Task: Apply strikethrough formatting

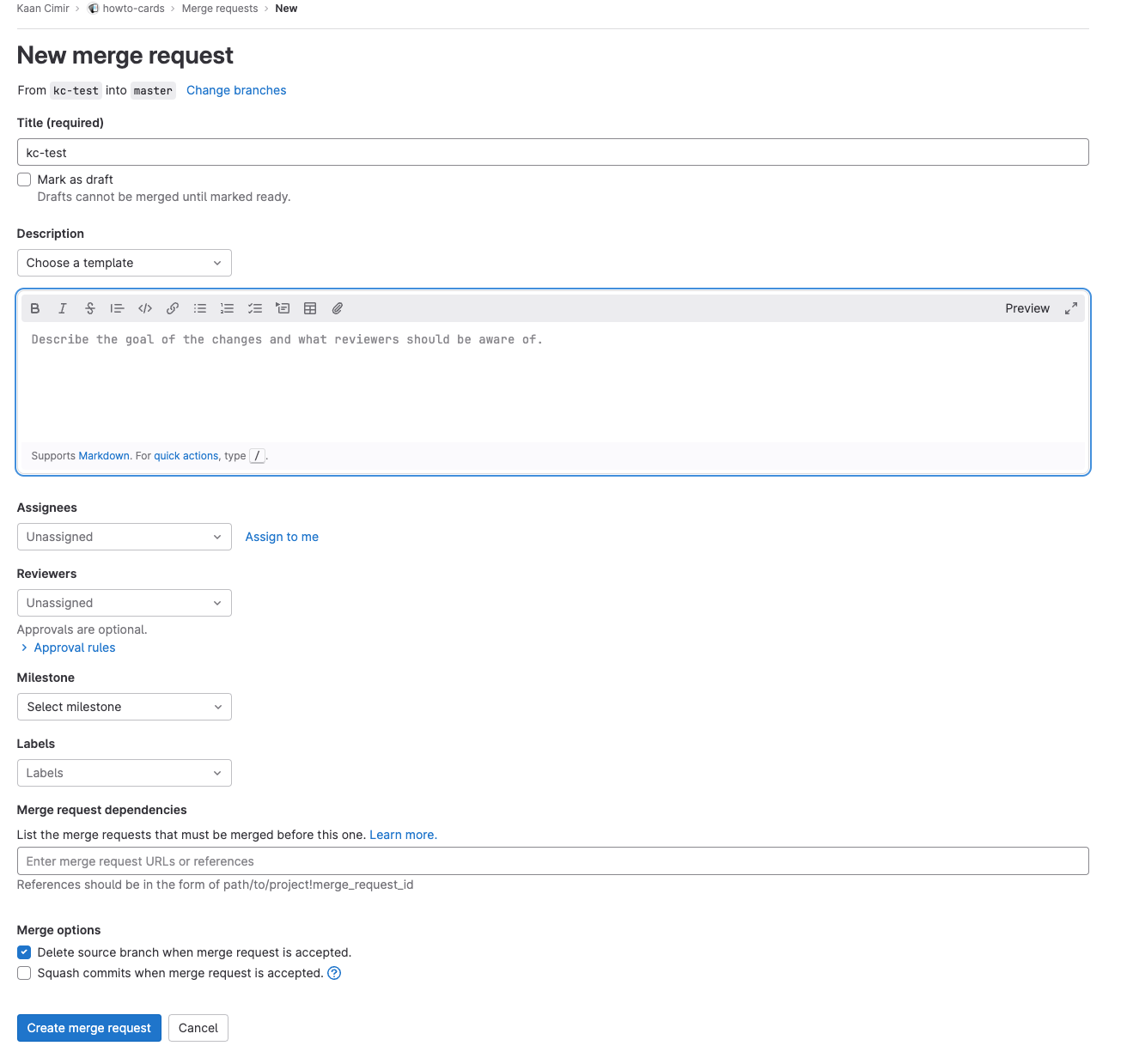Action: coord(90,308)
